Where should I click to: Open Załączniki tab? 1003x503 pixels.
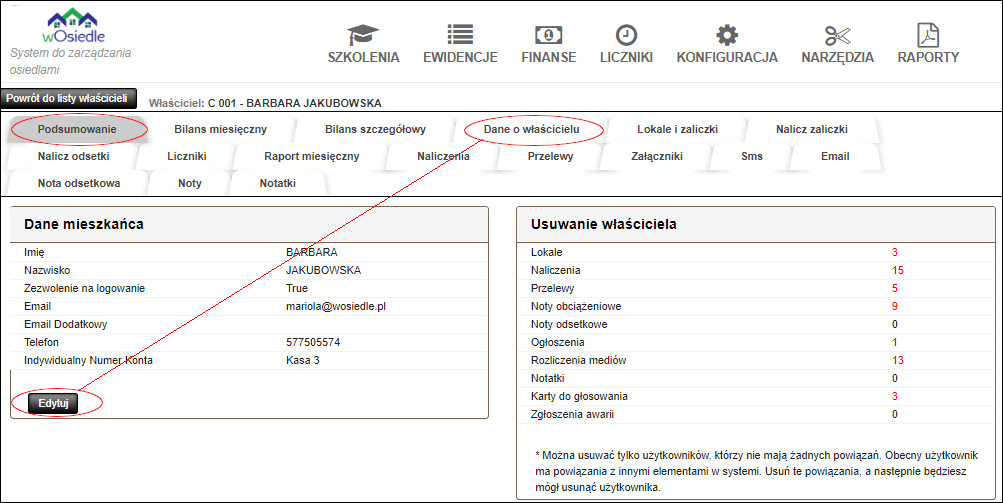656,156
